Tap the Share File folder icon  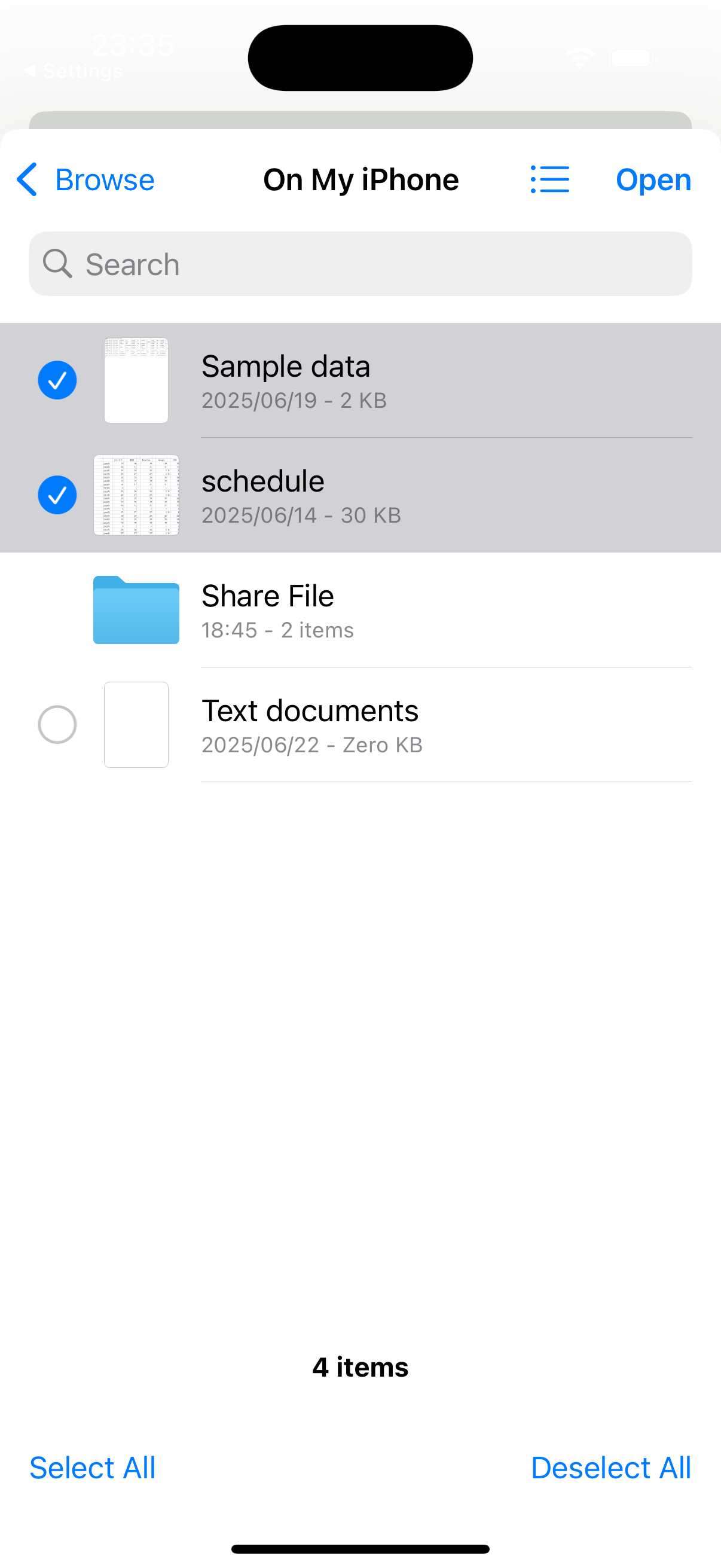pyautogui.click(x=136, y=610)
